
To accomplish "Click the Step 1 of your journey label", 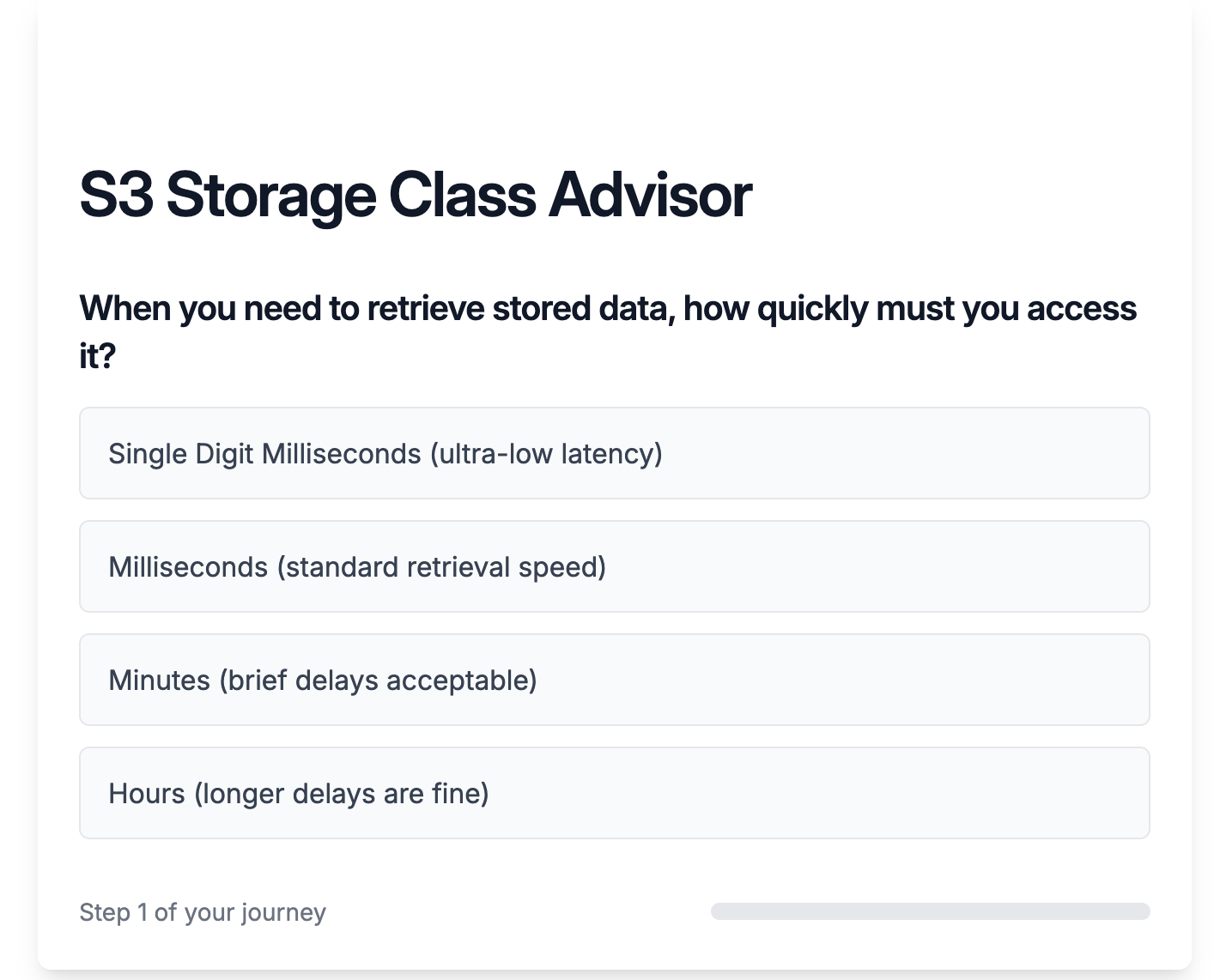I will [x=203, y=912].
